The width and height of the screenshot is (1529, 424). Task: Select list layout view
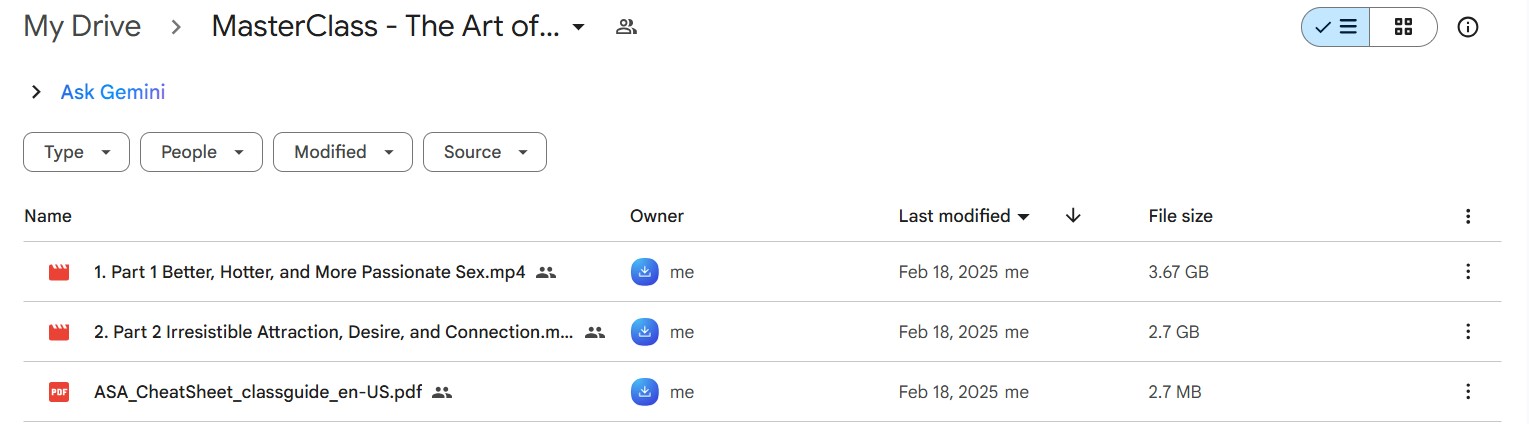pos(1336,28)
